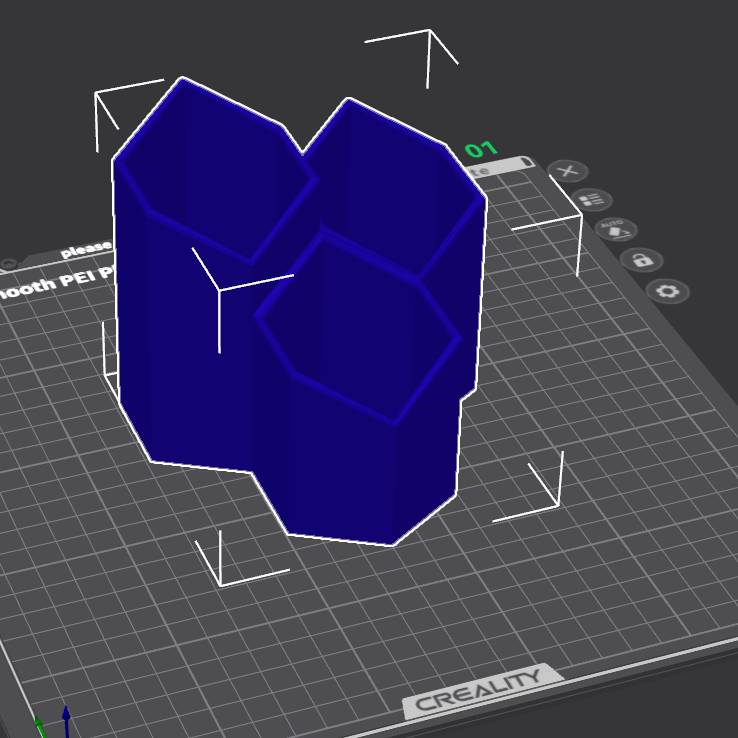This screenshot has height=738, width=738.
Task: Click the Smooth PEI Plate label
Action: point(55,284)
